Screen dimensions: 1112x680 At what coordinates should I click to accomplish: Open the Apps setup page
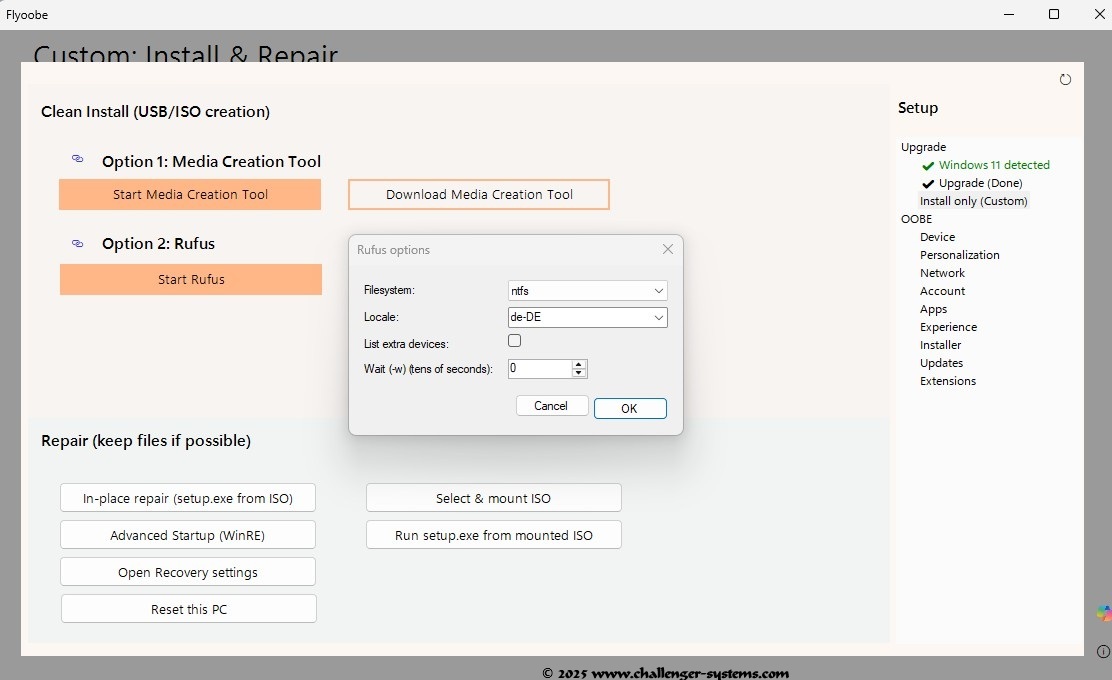933,309
